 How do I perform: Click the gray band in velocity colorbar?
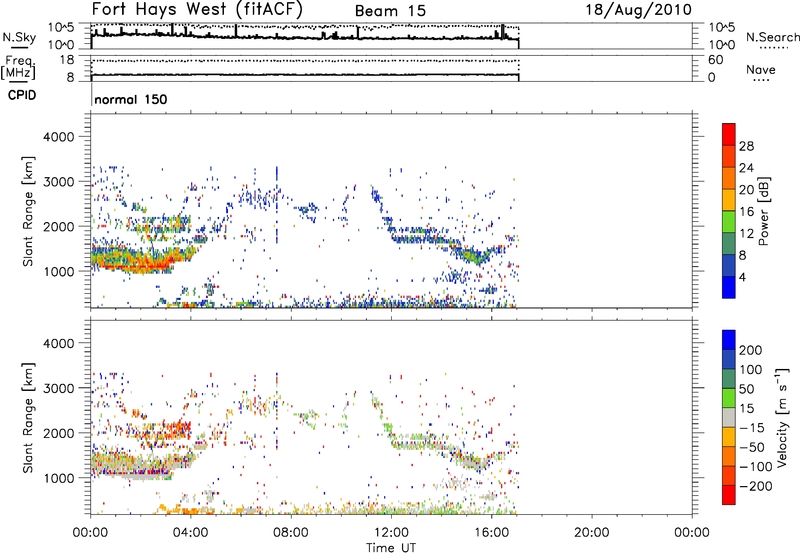click(729, 417)
